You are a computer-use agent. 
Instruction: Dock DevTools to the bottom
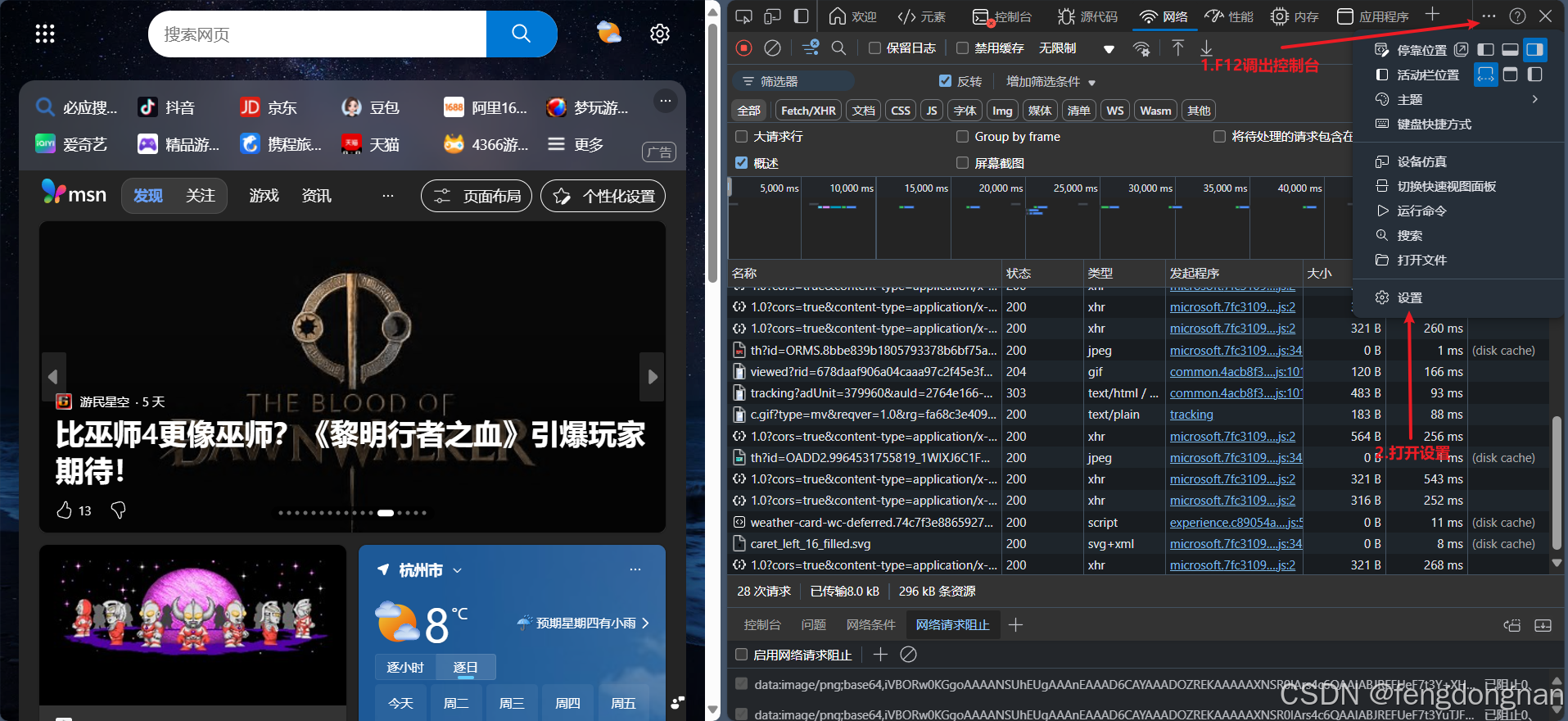[x=1510, y=50]
